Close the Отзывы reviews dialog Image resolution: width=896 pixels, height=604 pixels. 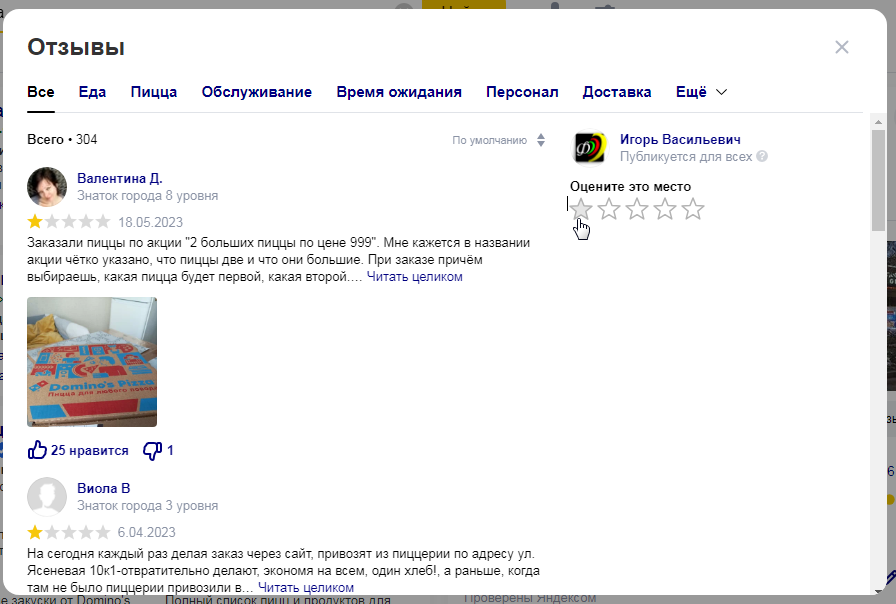coord(842,47)
